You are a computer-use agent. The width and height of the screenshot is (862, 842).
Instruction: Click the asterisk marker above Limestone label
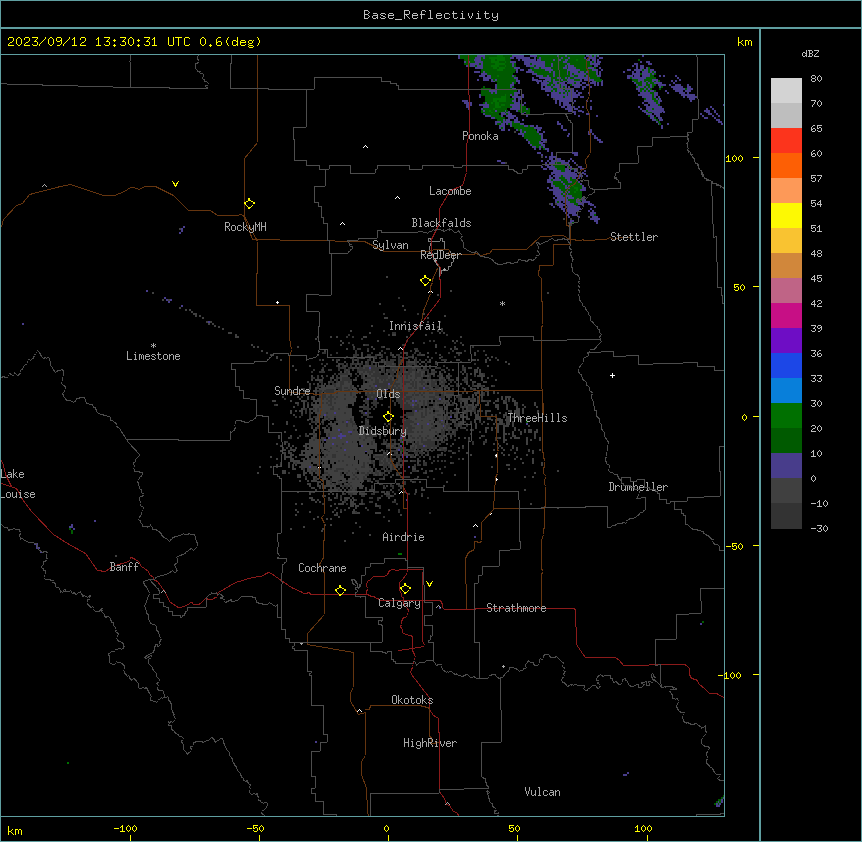(x=153, y=346)
